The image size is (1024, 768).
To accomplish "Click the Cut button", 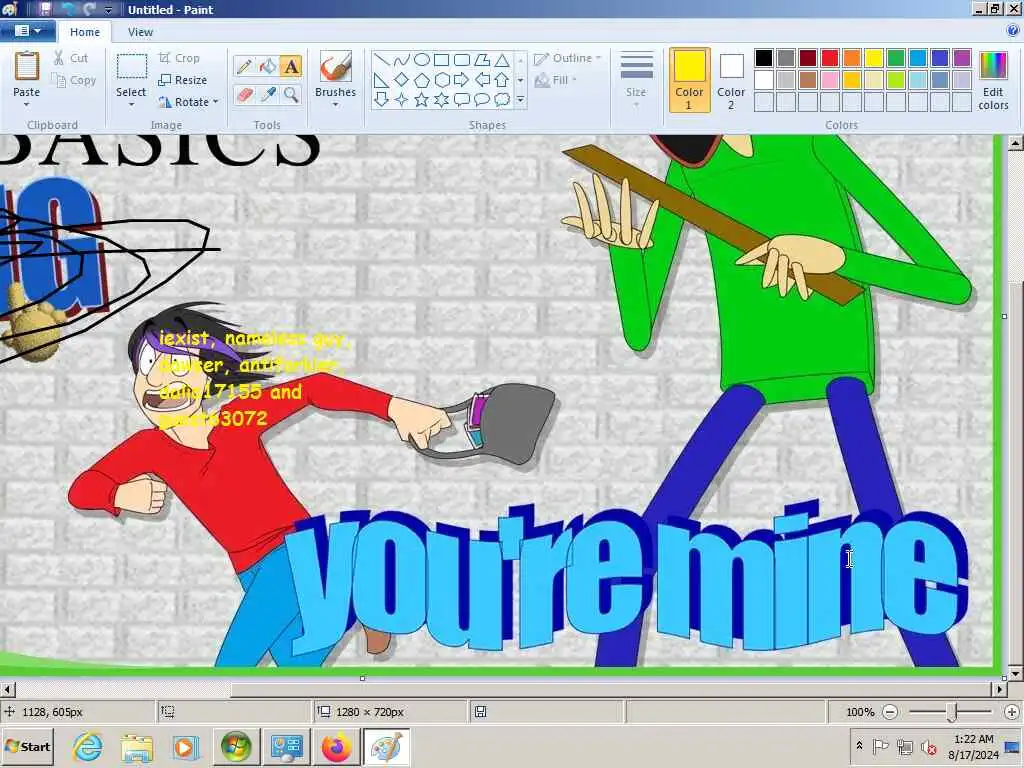I will [x=71, y=58].
